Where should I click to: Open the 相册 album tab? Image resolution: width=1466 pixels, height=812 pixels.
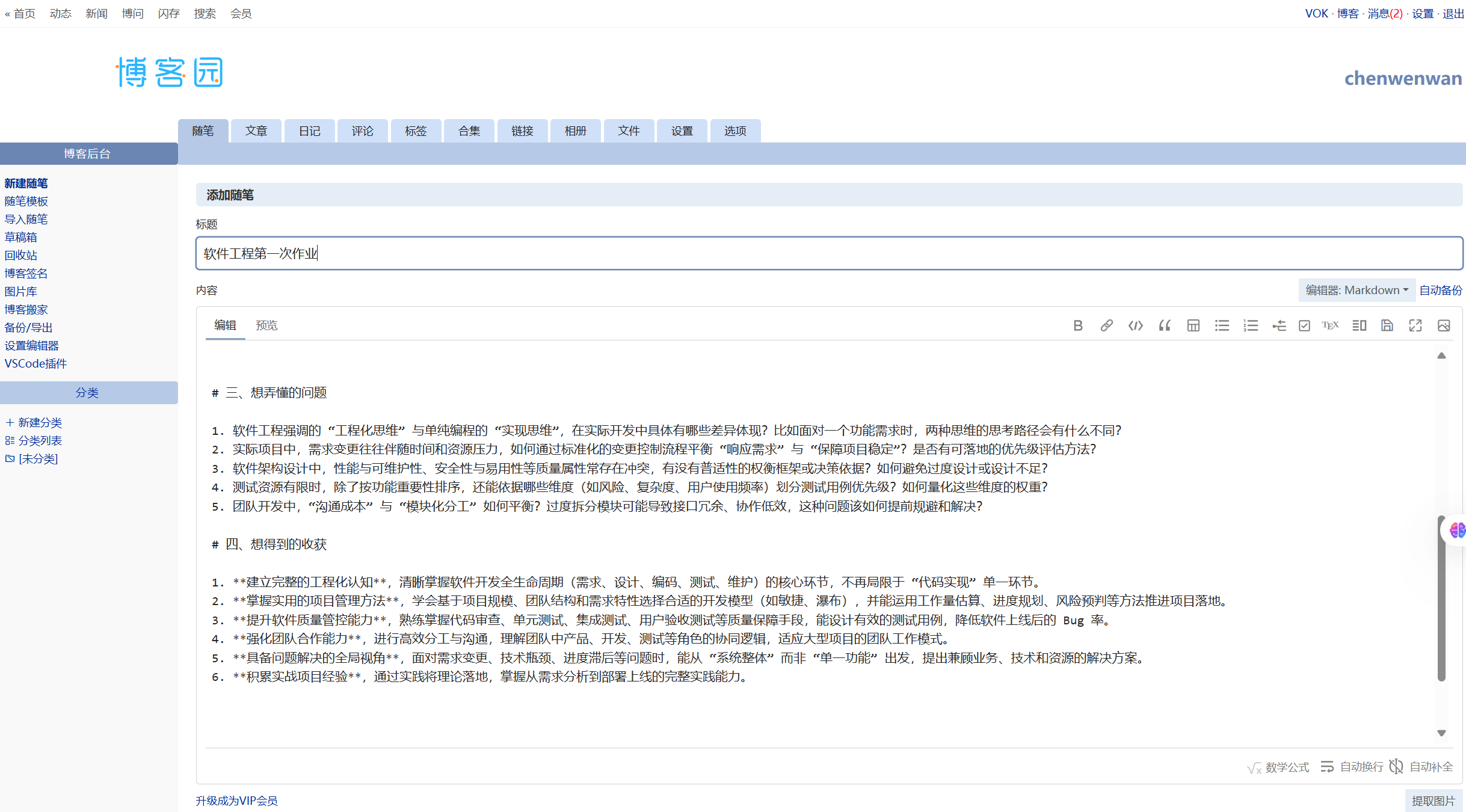575,131
